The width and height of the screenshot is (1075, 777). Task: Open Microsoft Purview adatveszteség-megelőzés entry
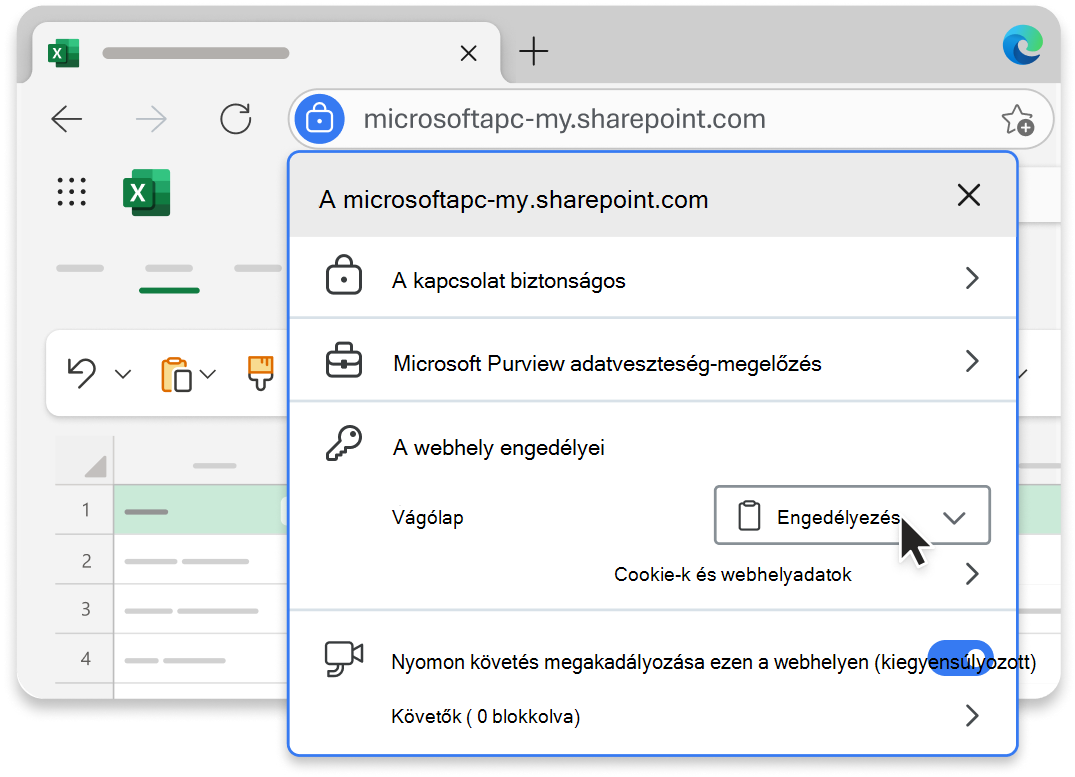[x=653, y=361]
